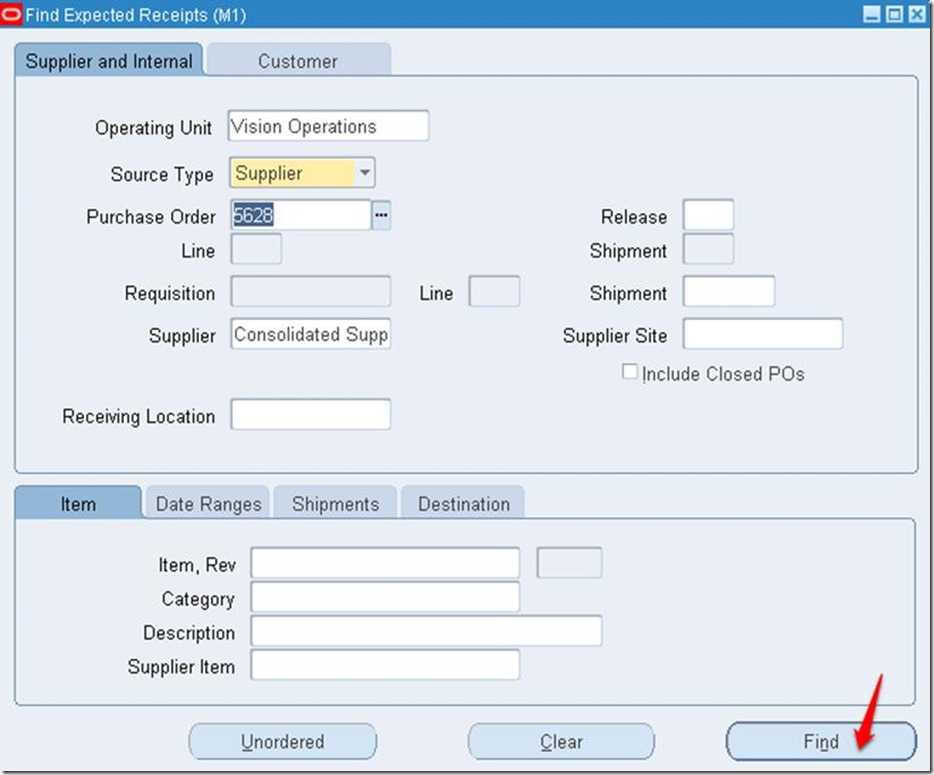Click the Unordered button
934x775 pixels.
pos(283,741)
